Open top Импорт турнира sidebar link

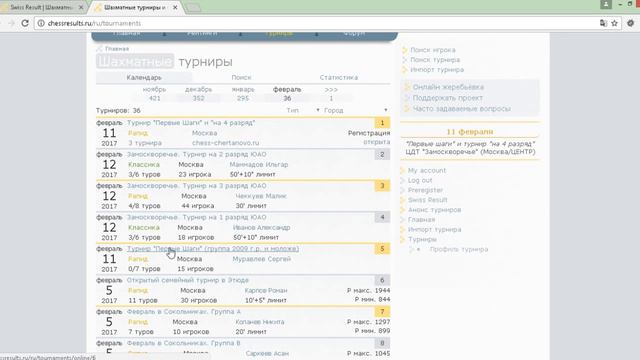[437, 69]
